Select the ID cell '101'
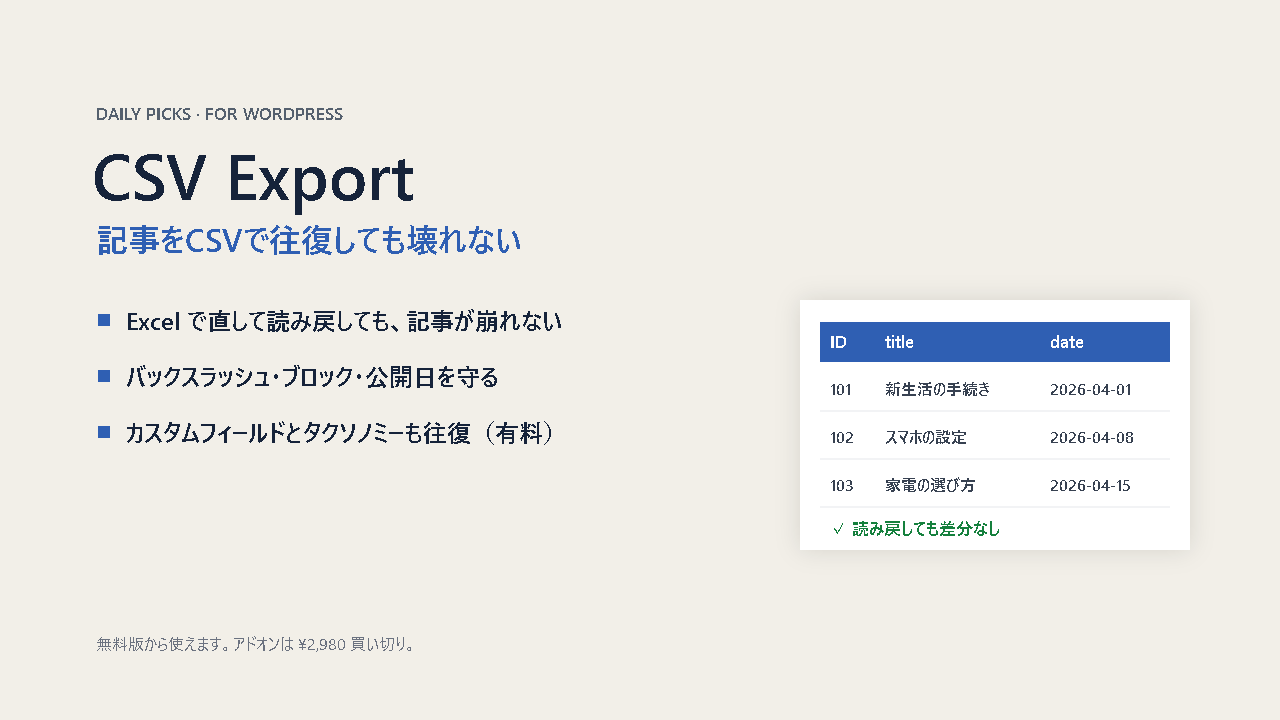This screenshot has width=1280, height=720. click(x=841, y=390)
